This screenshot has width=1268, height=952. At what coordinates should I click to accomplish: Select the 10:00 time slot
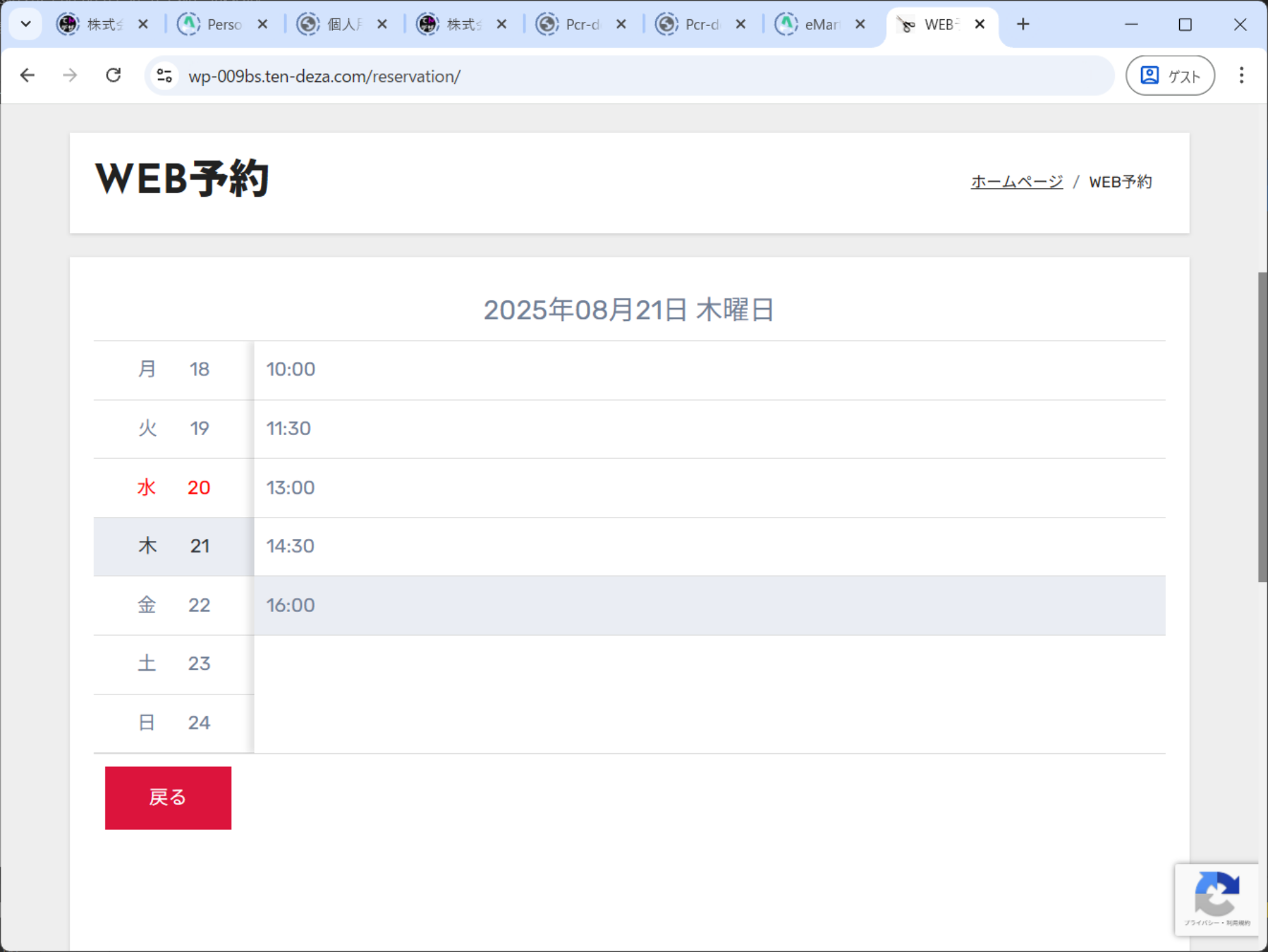[x=709, y=369]
